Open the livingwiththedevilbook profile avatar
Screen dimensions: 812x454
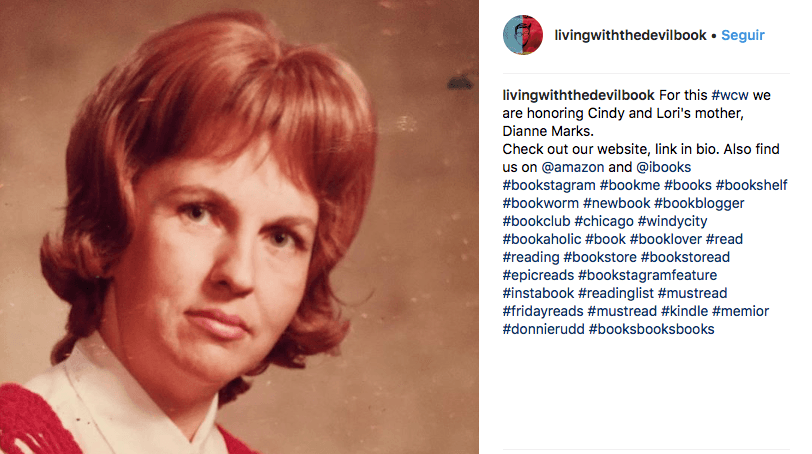pos(523,35)
